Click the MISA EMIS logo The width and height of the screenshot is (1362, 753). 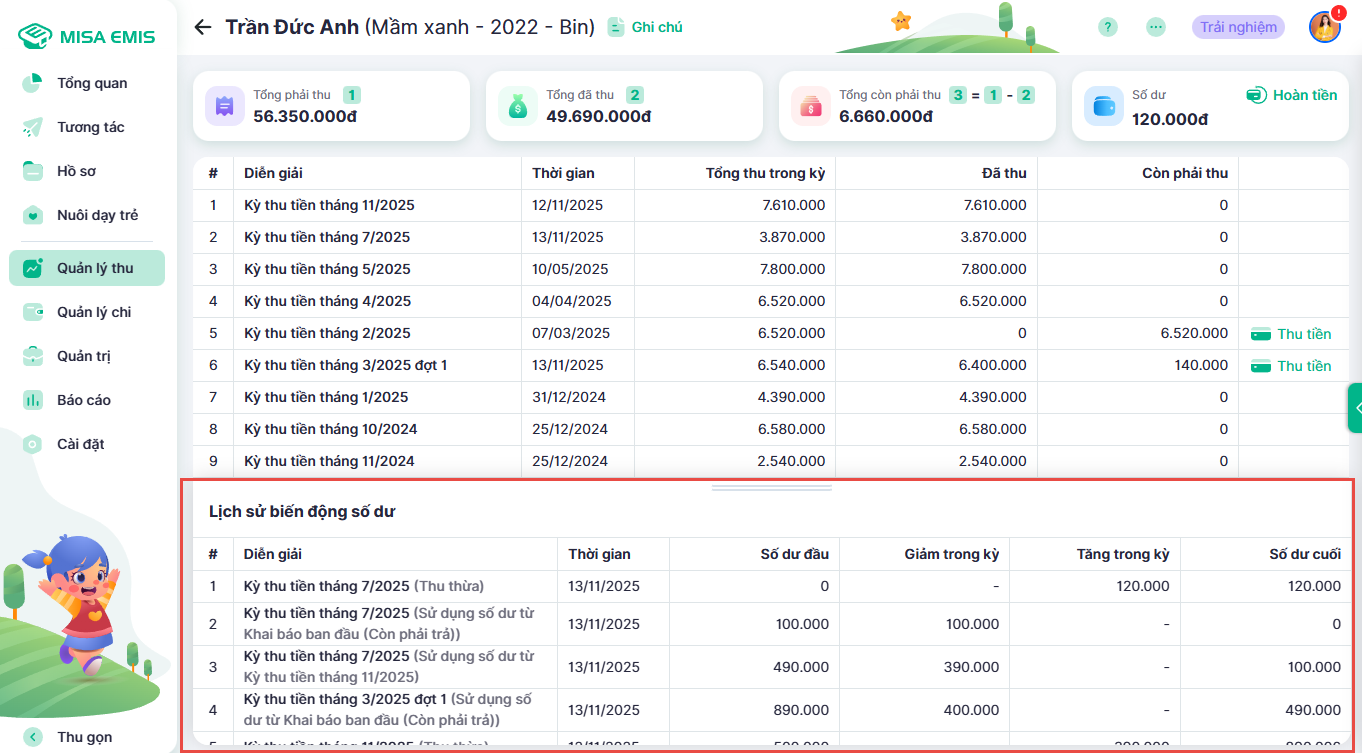[x=87, y=37]
